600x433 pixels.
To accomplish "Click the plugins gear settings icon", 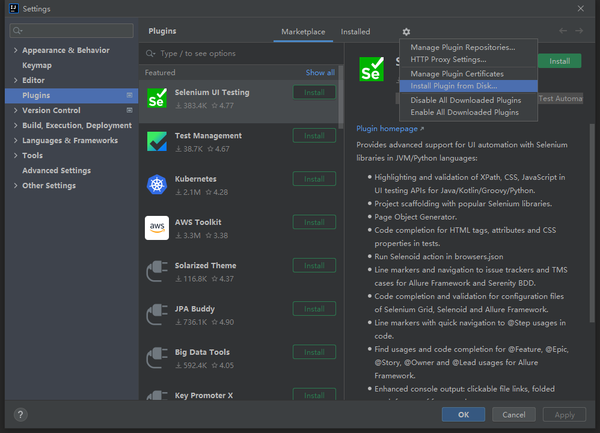I will [x=406, y=32].
